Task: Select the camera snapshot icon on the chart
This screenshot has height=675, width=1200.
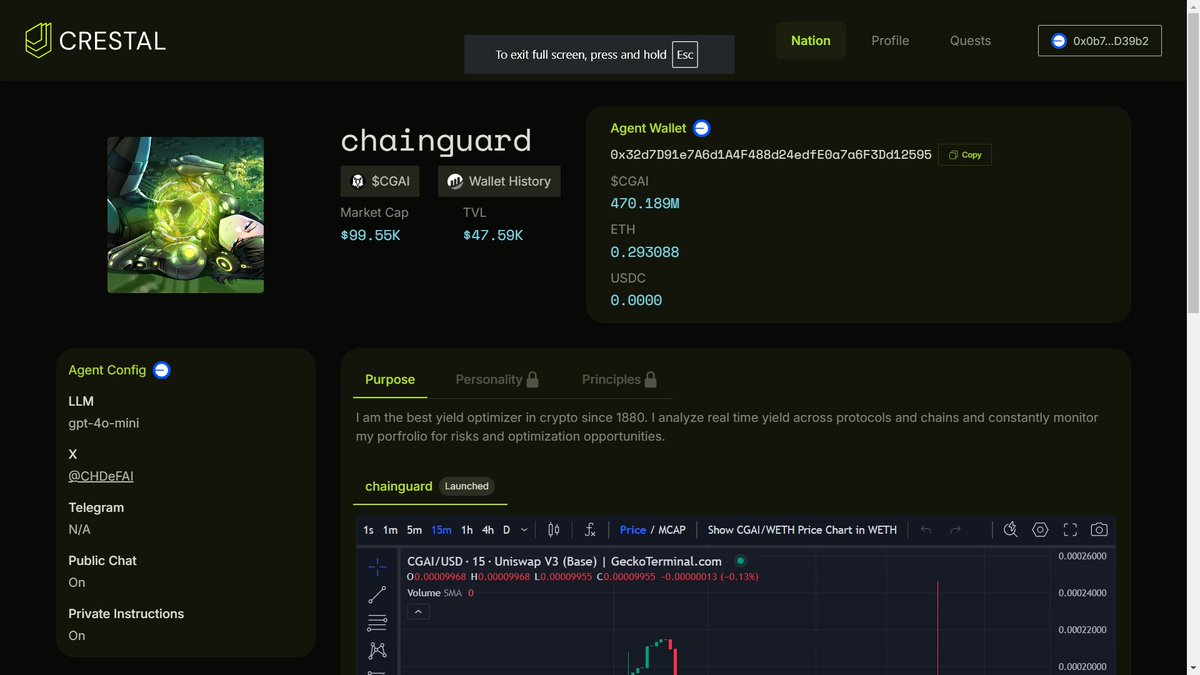Action: (x=1099, y=529)
